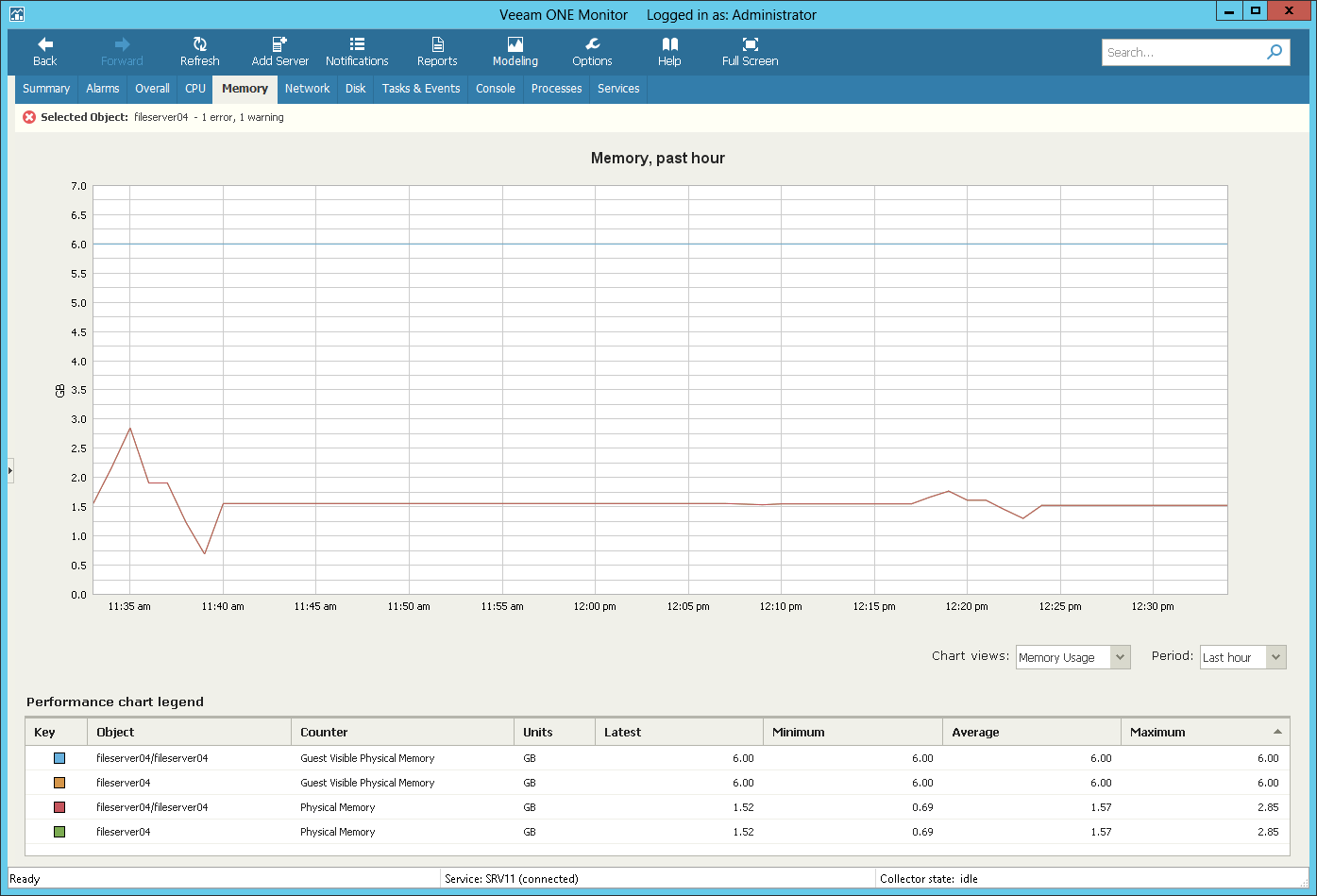The height and width of the screenshot is (896, 1317).
Task: Open the Help book icon
Action: pos(669,44)
